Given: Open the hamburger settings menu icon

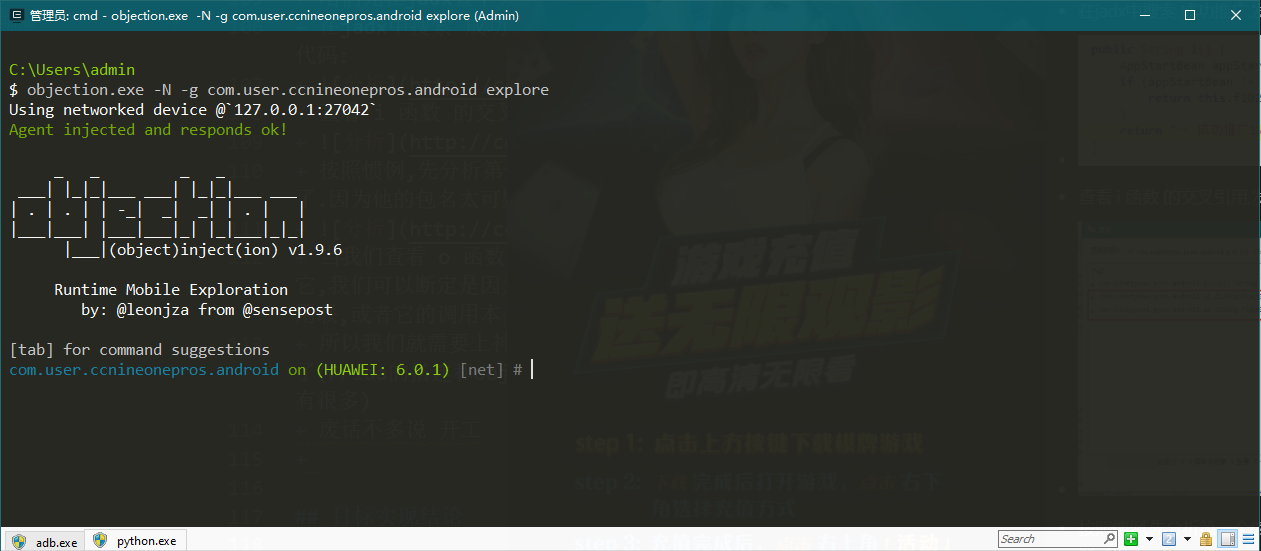Looking at the screenshot, I should (x=1248, y=540).
